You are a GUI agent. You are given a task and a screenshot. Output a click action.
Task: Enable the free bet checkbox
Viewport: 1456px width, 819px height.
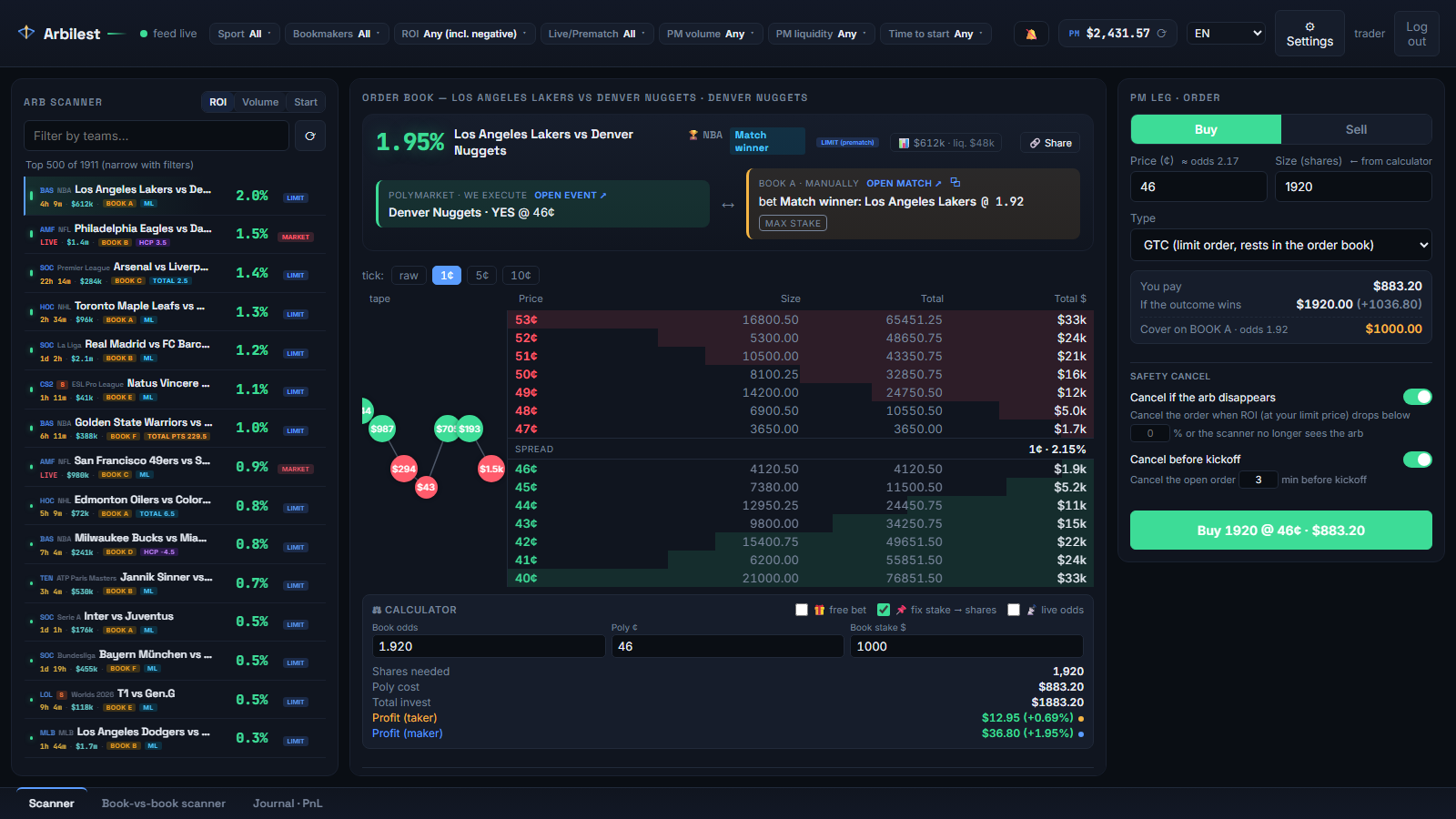click(802, 610)
